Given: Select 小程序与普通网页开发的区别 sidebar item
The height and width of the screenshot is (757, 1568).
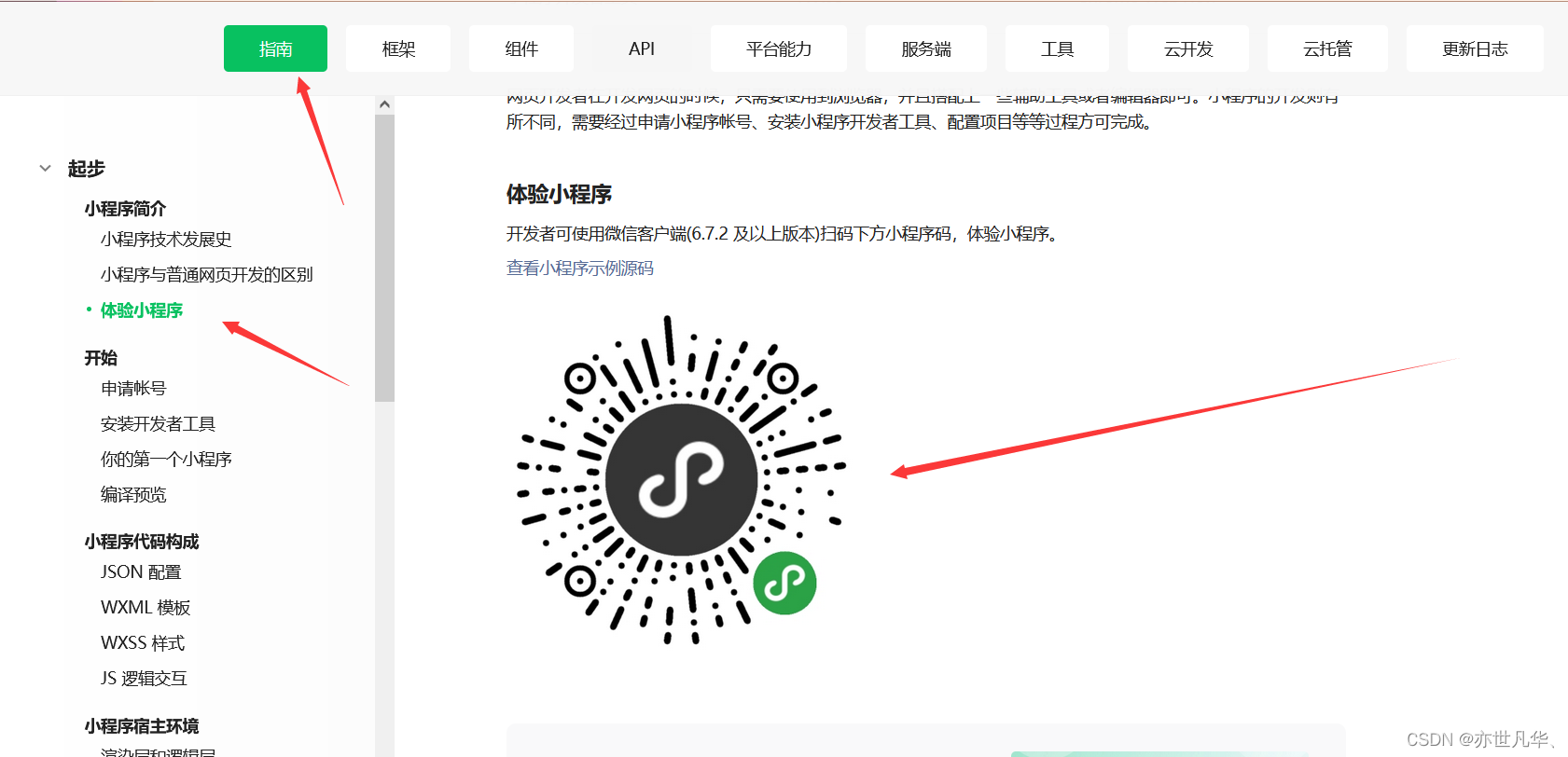Looking at the screenshot, I should pyautogui.click(x=206, y=275).
